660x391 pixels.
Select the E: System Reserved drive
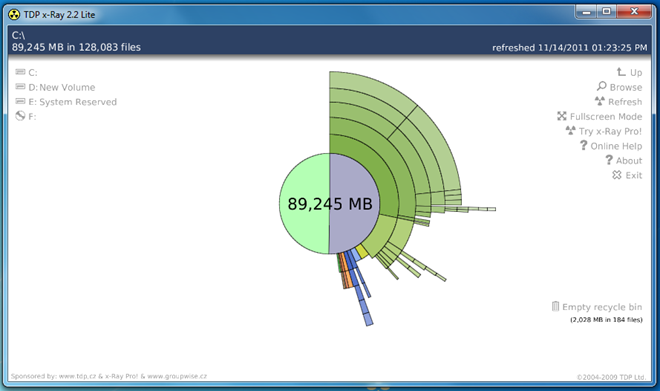66,102
